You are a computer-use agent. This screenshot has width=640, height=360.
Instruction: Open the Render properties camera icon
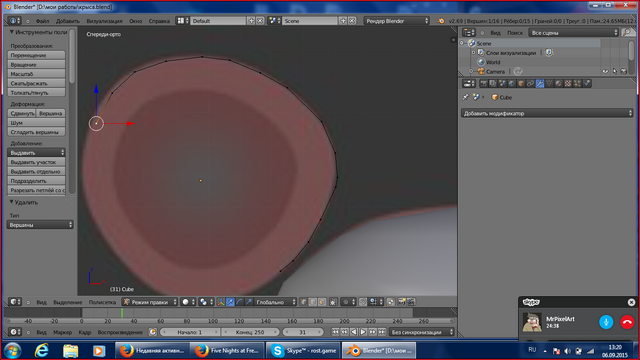pos(484,84)
